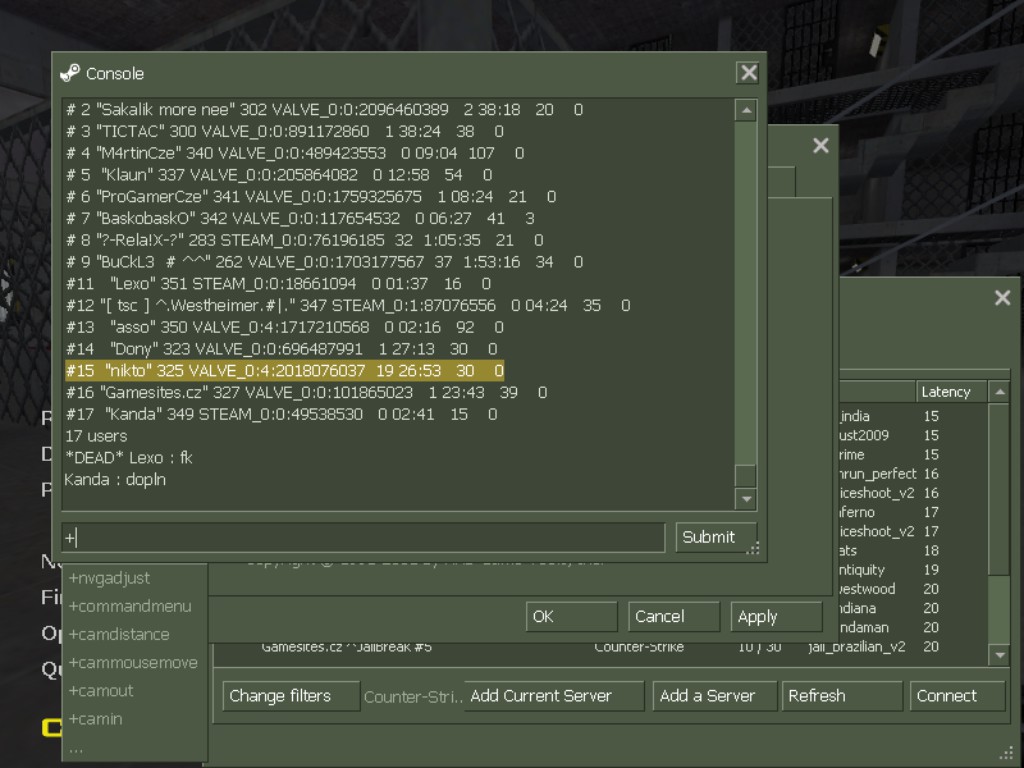The width and height of the screenshot is (1024, 768).
Task: Click the Console scrollbar down arrow
Action: pos(746,500)
